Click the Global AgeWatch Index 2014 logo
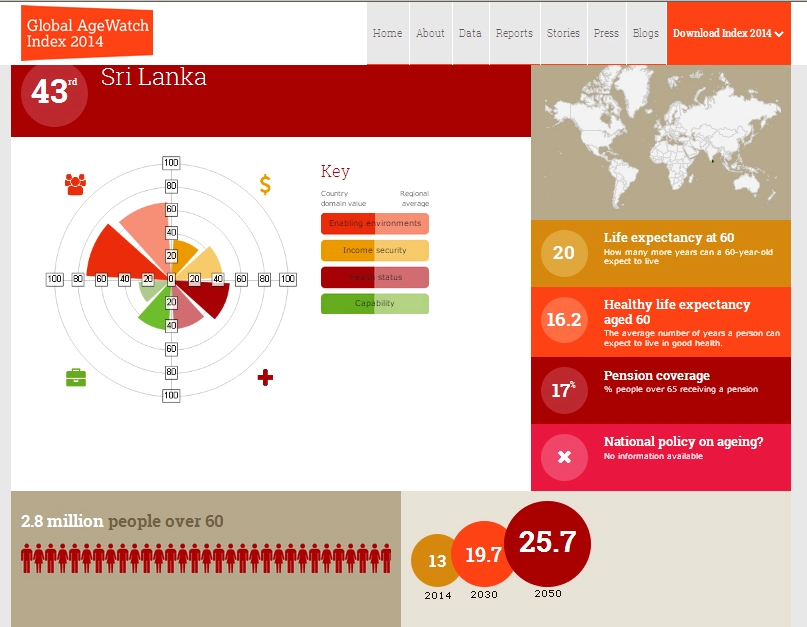This screenshot has height=627, width=807. 86,32
